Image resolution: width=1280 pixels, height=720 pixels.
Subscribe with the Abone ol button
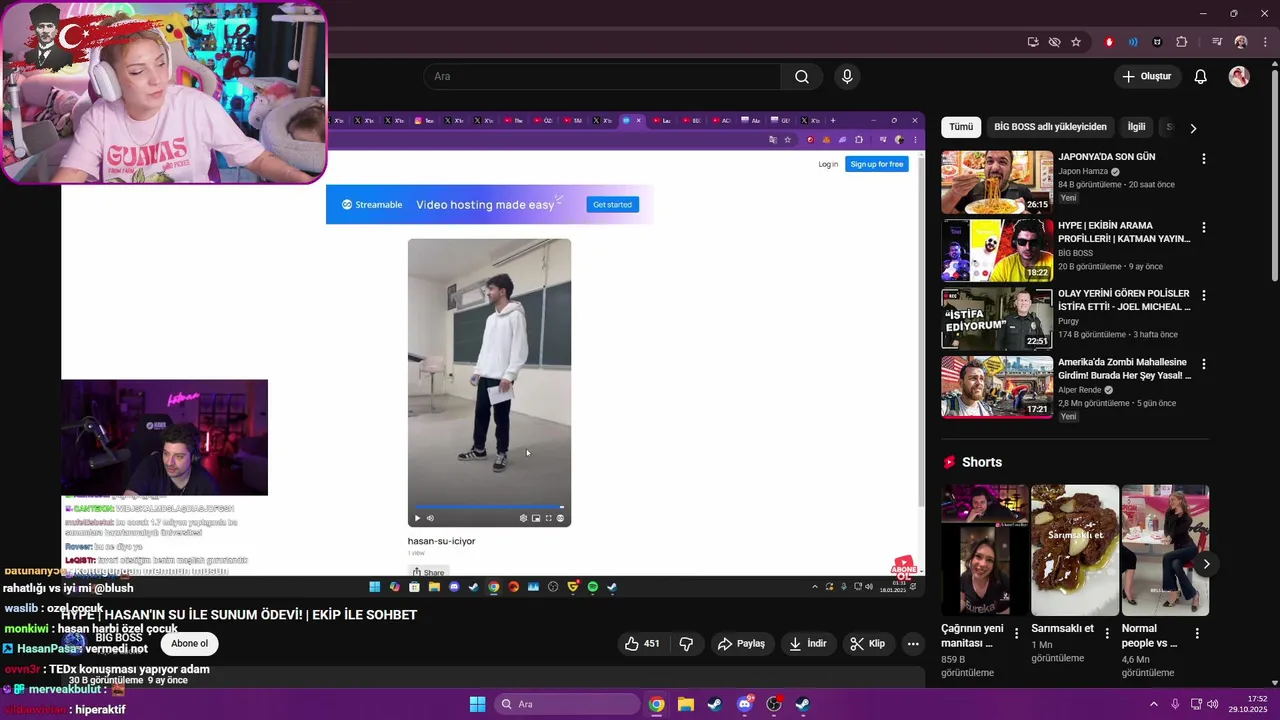tap(189, 644)
